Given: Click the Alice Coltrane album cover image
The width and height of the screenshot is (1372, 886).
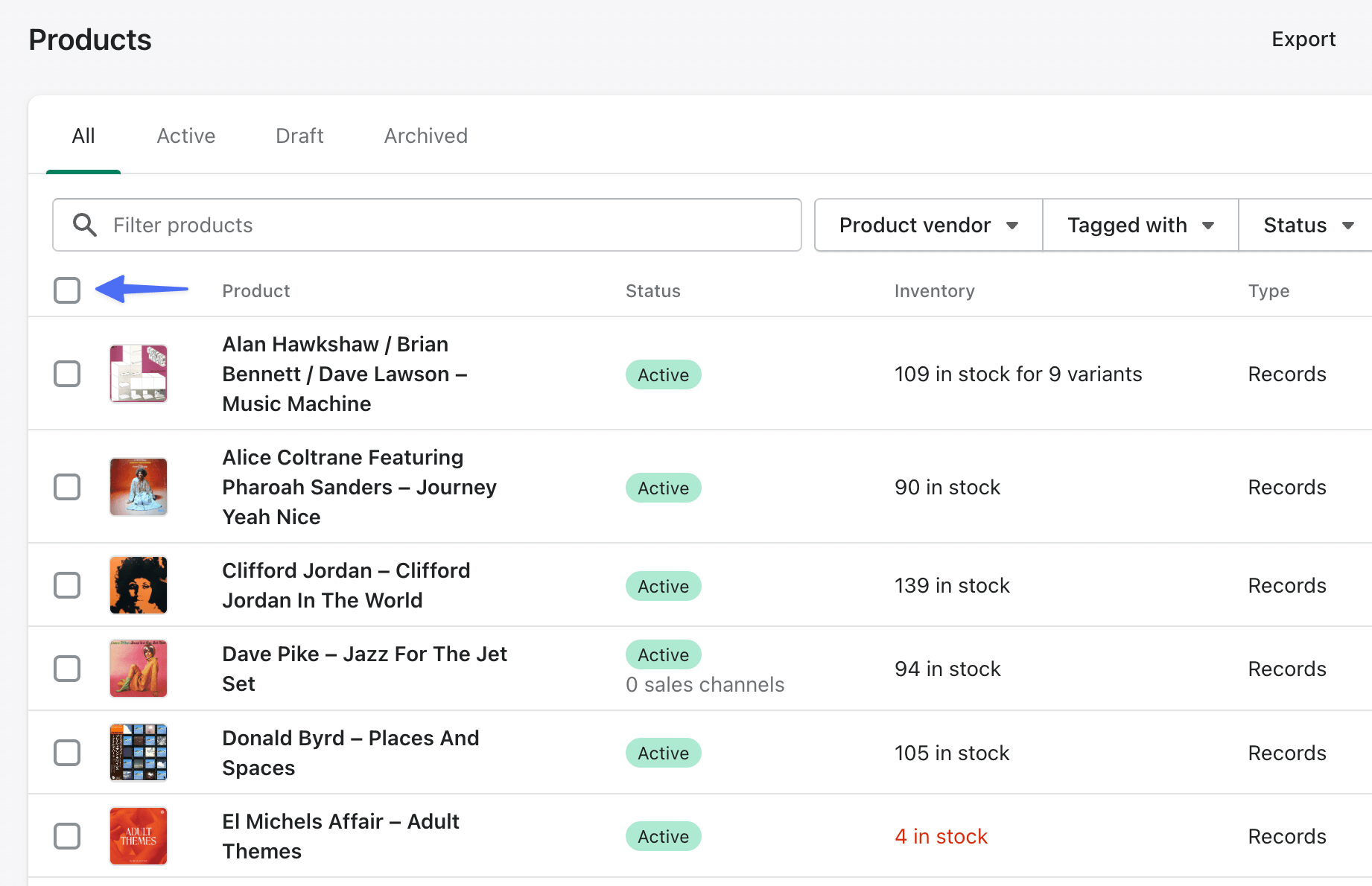Looking at the screenshot, I should (x=138, y=486).
